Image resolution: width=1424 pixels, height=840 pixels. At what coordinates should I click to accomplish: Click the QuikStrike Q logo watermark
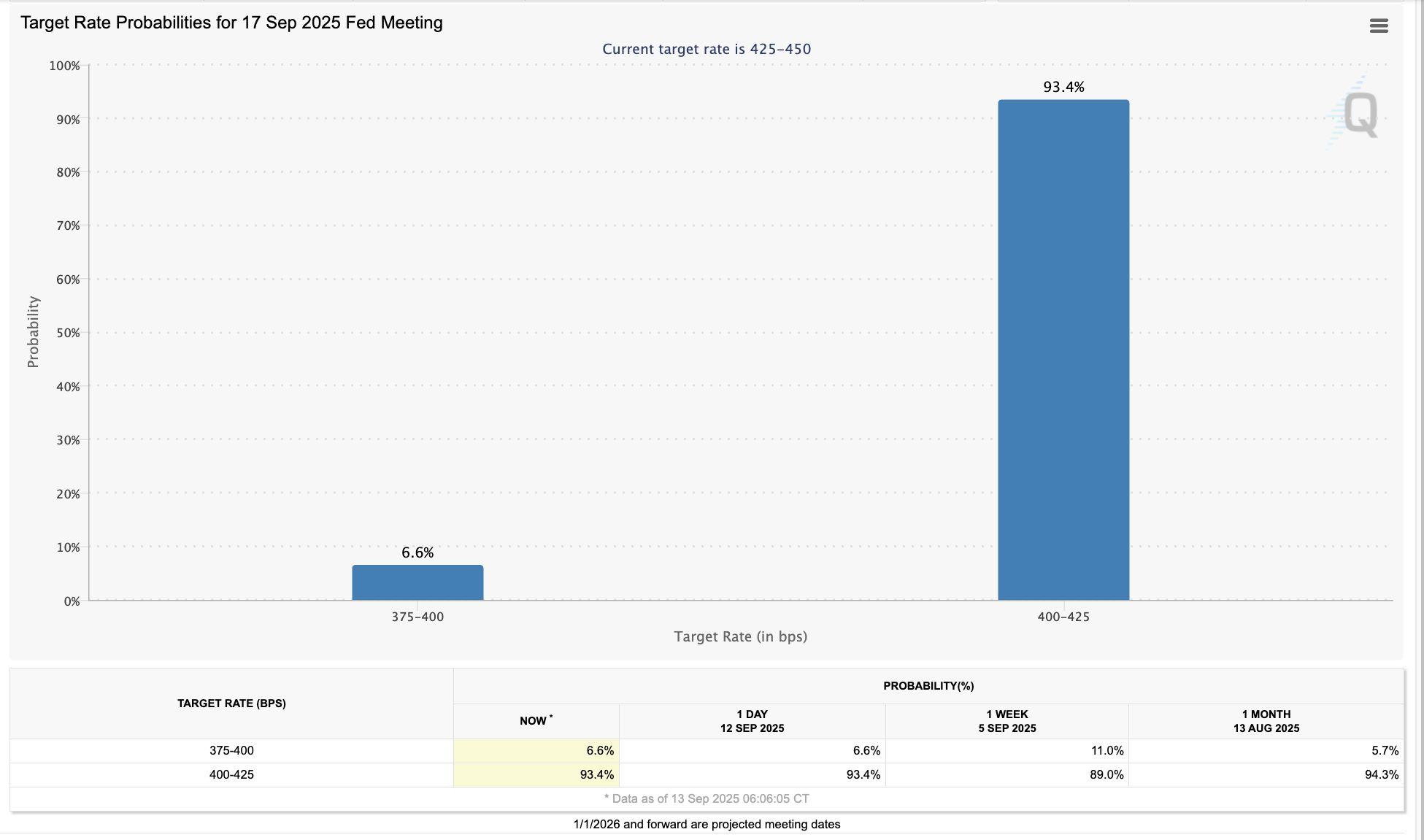coord(1360,115)
